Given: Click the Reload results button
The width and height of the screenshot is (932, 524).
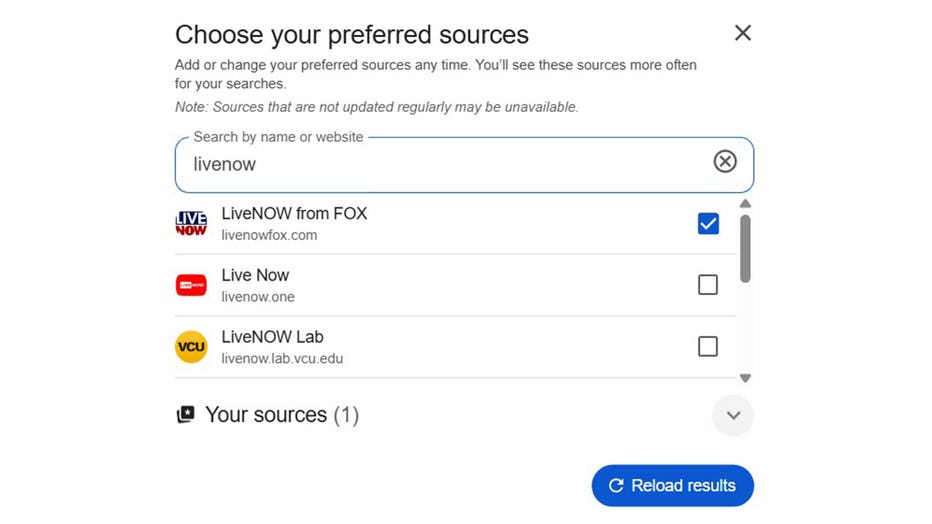Looking at the screenshot, I should 672,486.
